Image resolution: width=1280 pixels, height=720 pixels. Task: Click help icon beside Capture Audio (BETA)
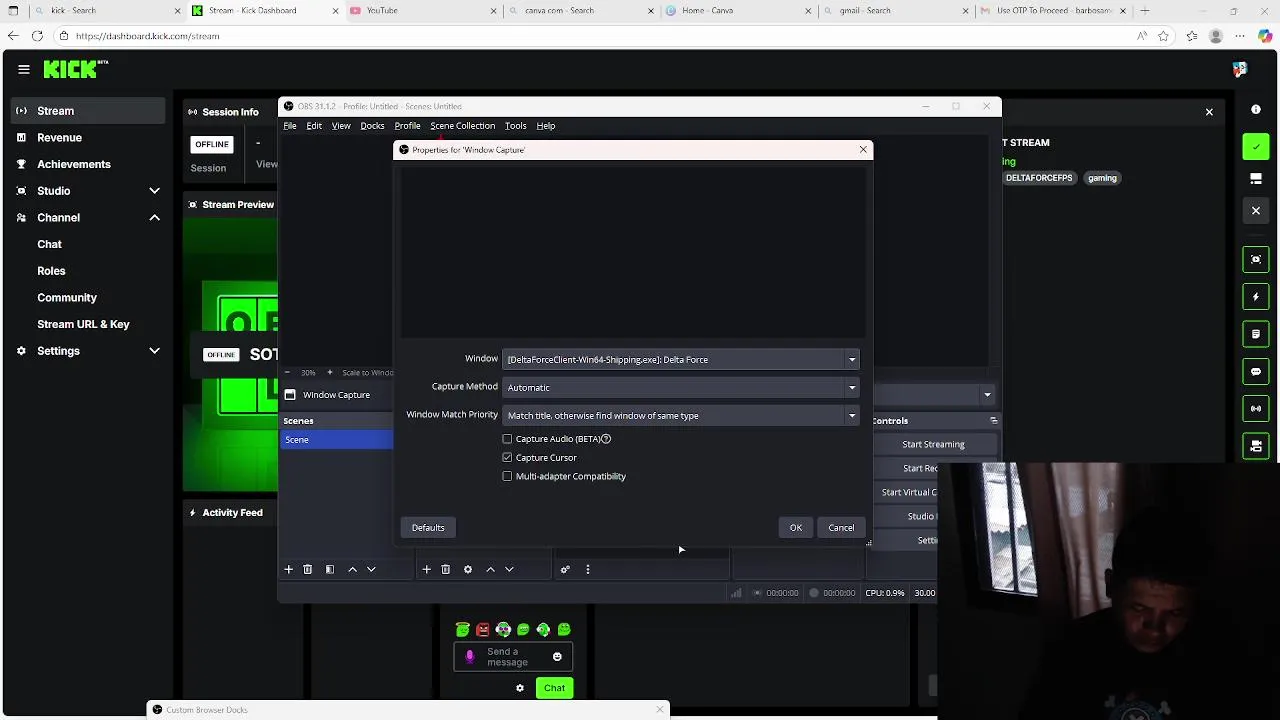point(606,439)
